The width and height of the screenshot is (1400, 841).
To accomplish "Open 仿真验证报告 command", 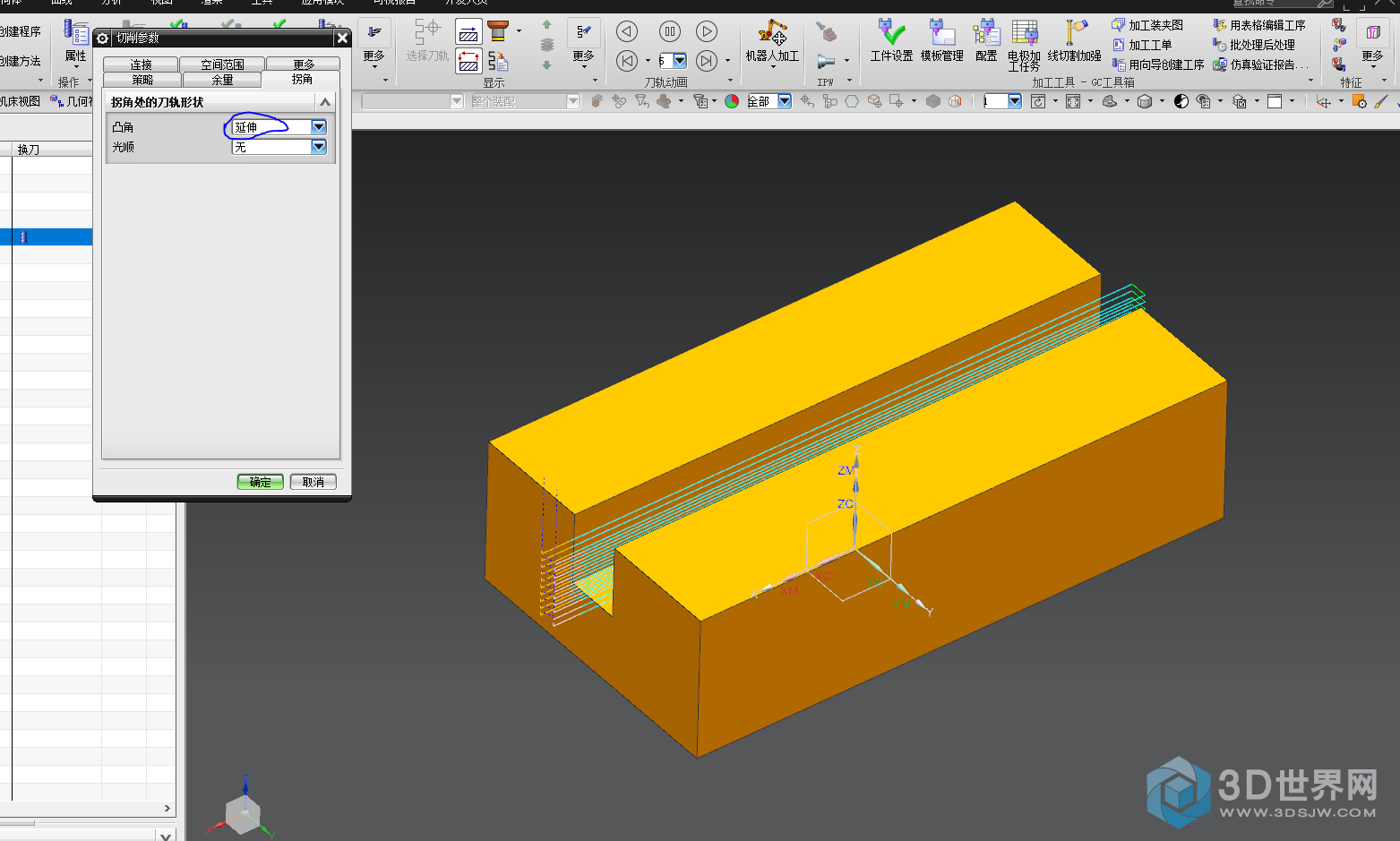I will coord(1261,64).
